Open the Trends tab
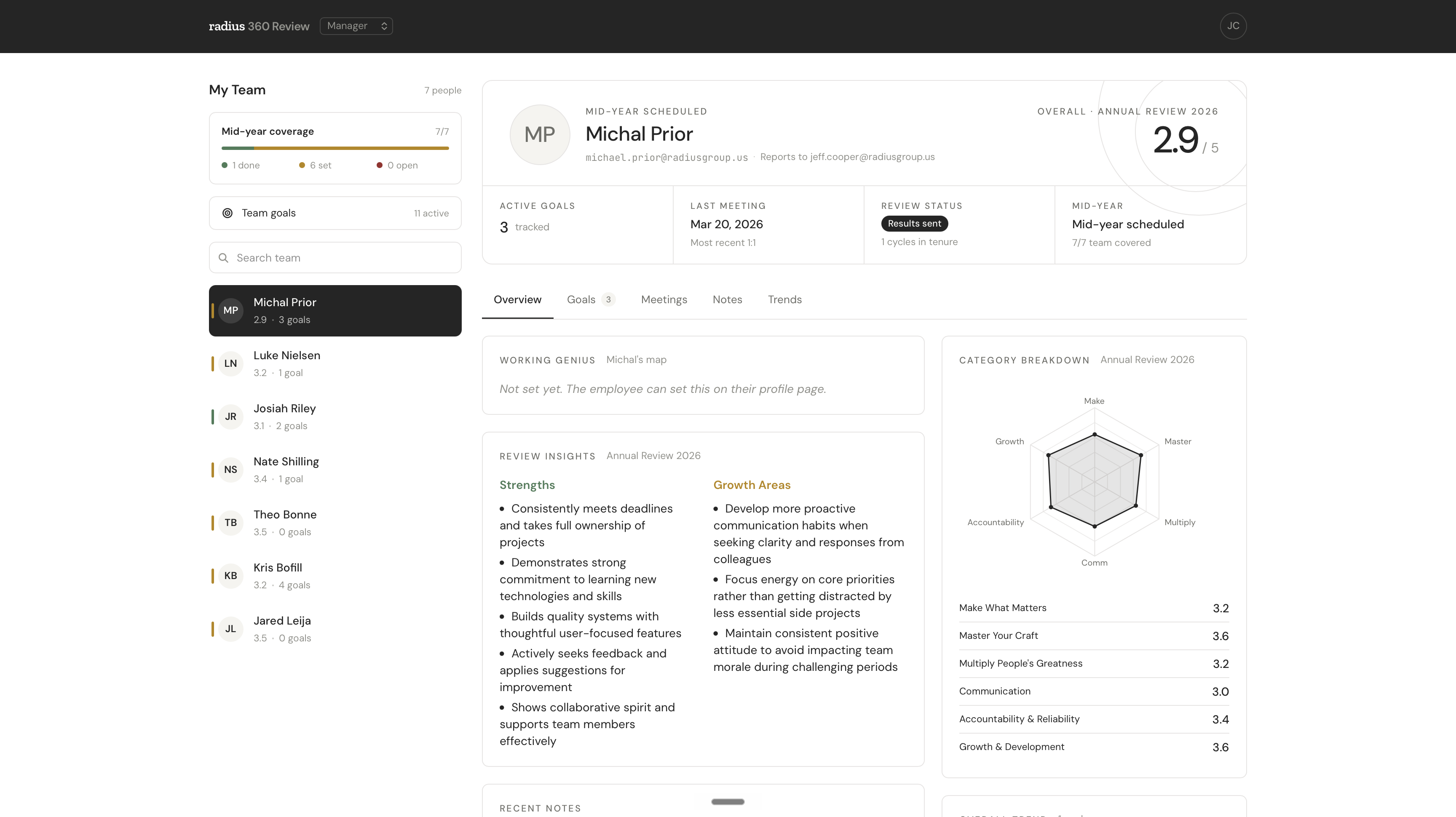The image size is (1456, 817). click(x=784, y=299)
